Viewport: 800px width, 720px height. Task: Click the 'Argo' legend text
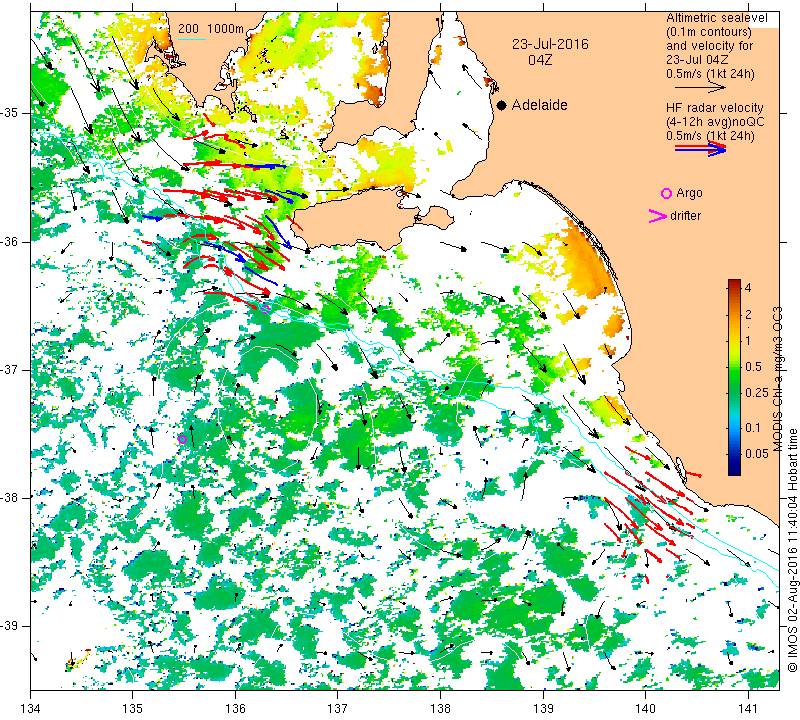click(x=689, y=193)
